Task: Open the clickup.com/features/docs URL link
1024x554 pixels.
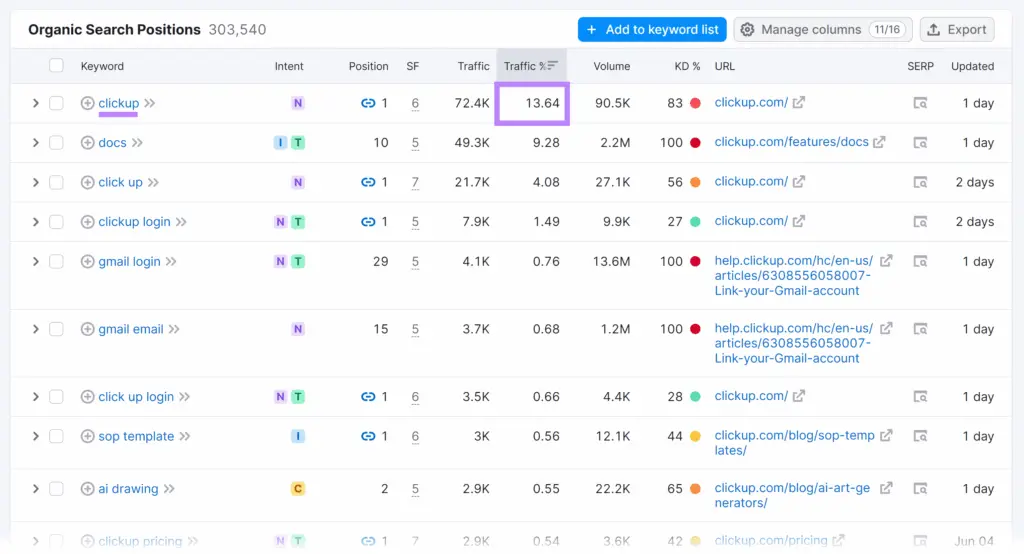Action: 792,142
